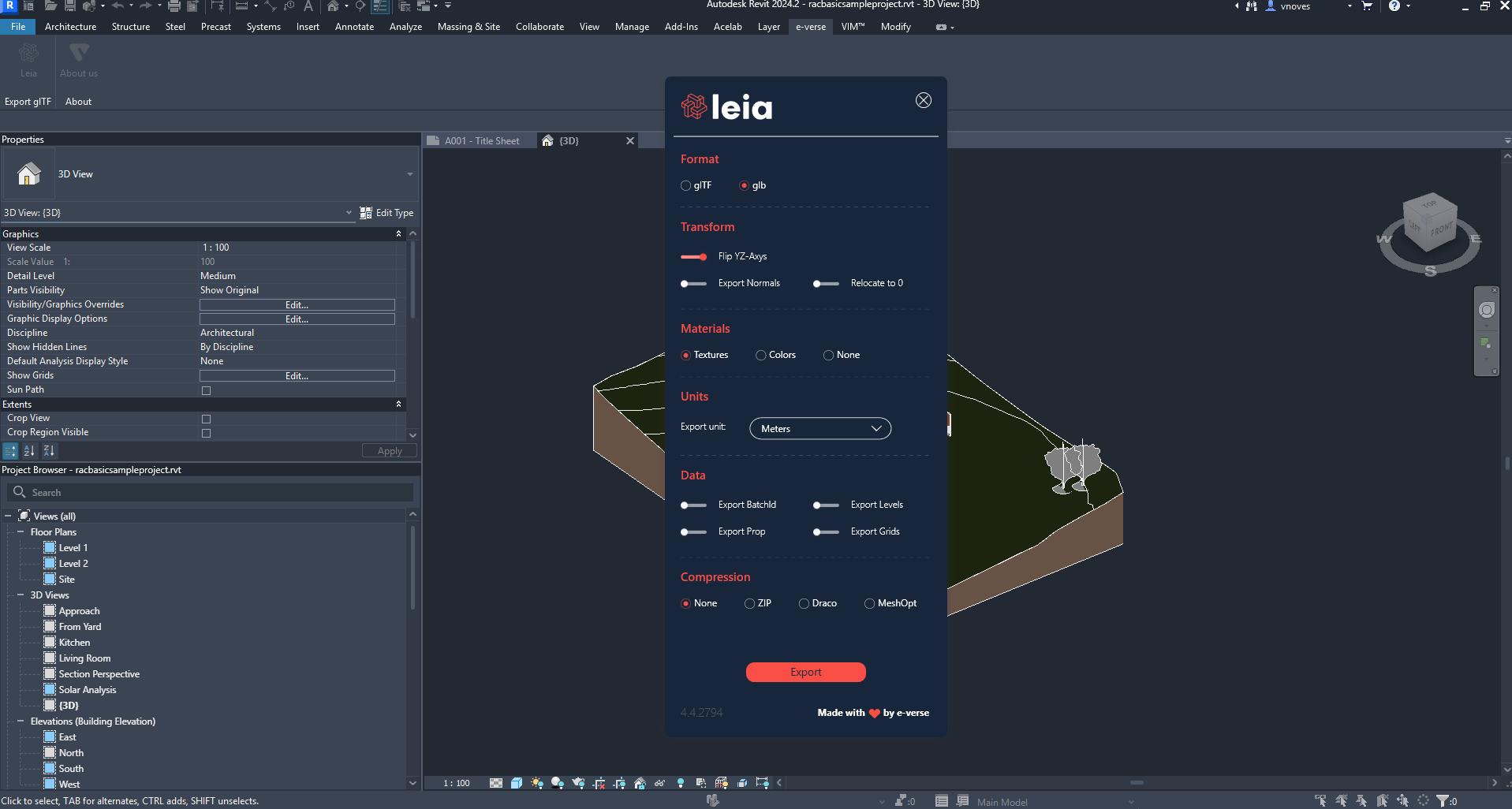Click the Text tool icon in quick access toolbar
This screenshot has height=809, width=1512.
click(x=308, y=6)
